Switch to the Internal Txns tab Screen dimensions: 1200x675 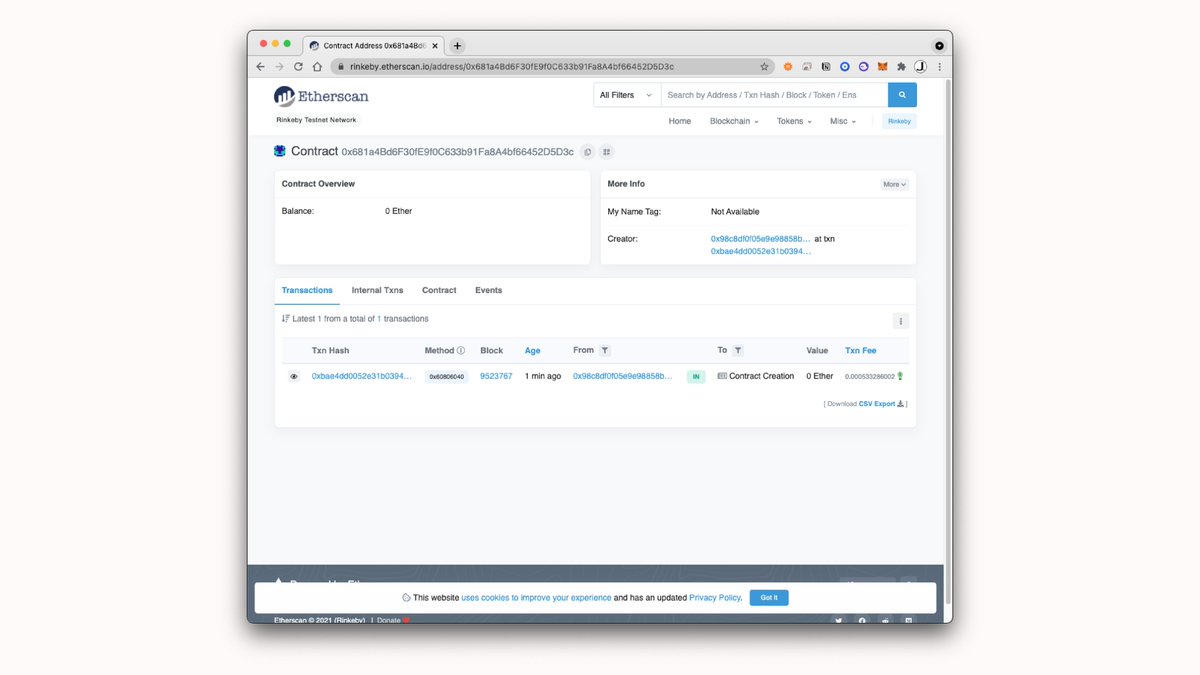pyautogui.click(x=377, y=290)
